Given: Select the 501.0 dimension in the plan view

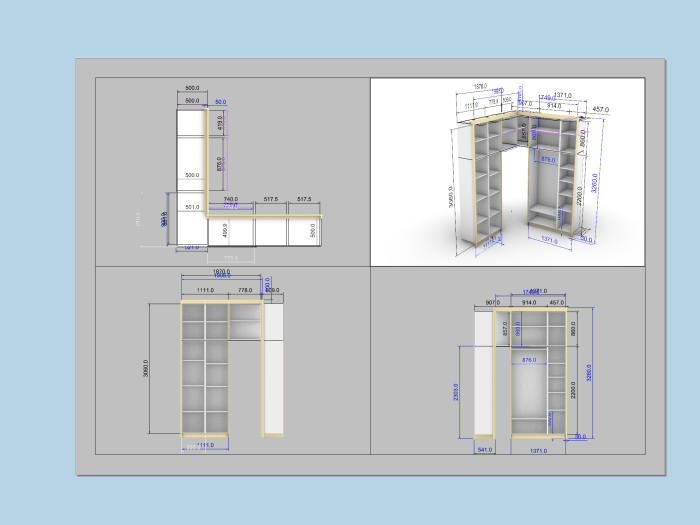Looking at the screenshot, I should (x=192, y=207).
